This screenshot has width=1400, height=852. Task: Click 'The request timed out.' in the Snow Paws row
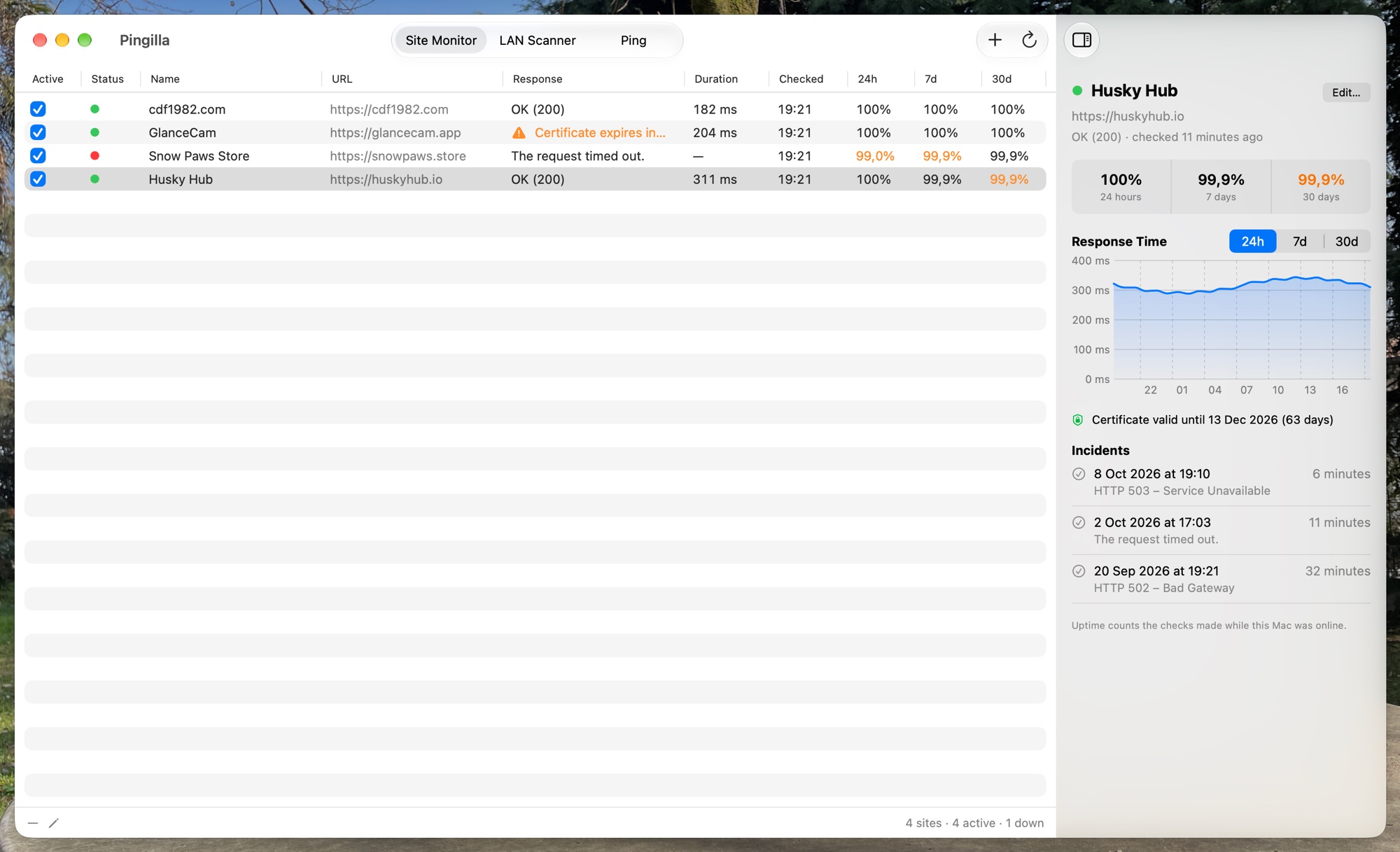click(577, 155)
